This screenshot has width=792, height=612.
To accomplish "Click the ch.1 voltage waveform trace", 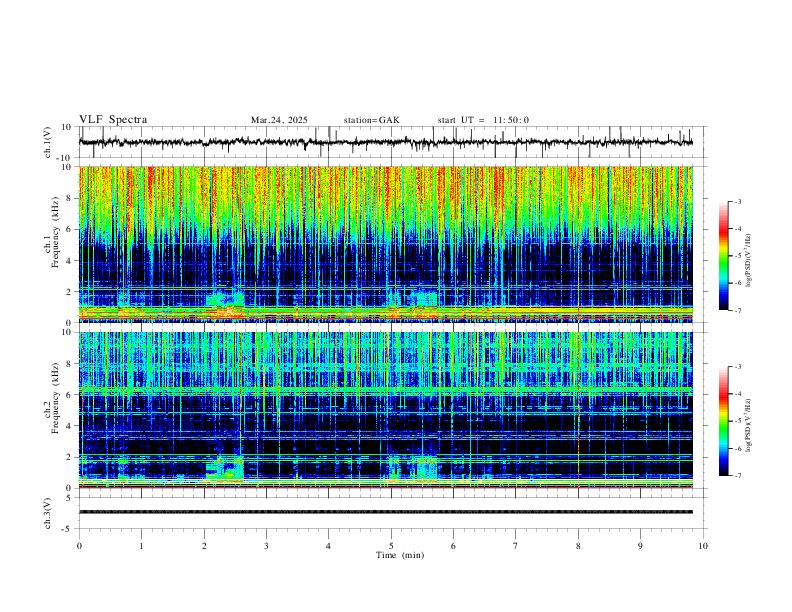I will pos(386,142).
